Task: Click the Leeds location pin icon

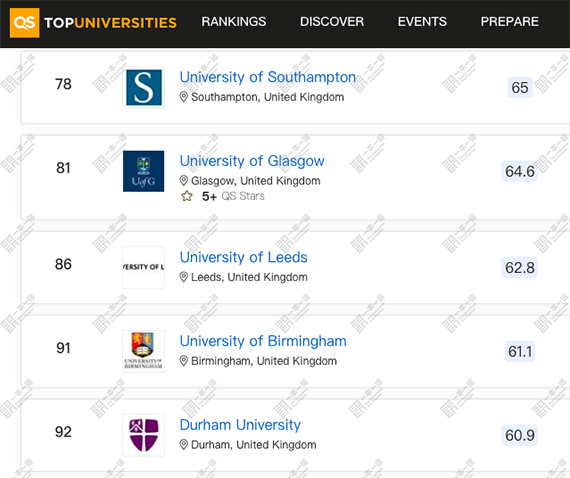Action: point(184,277)
